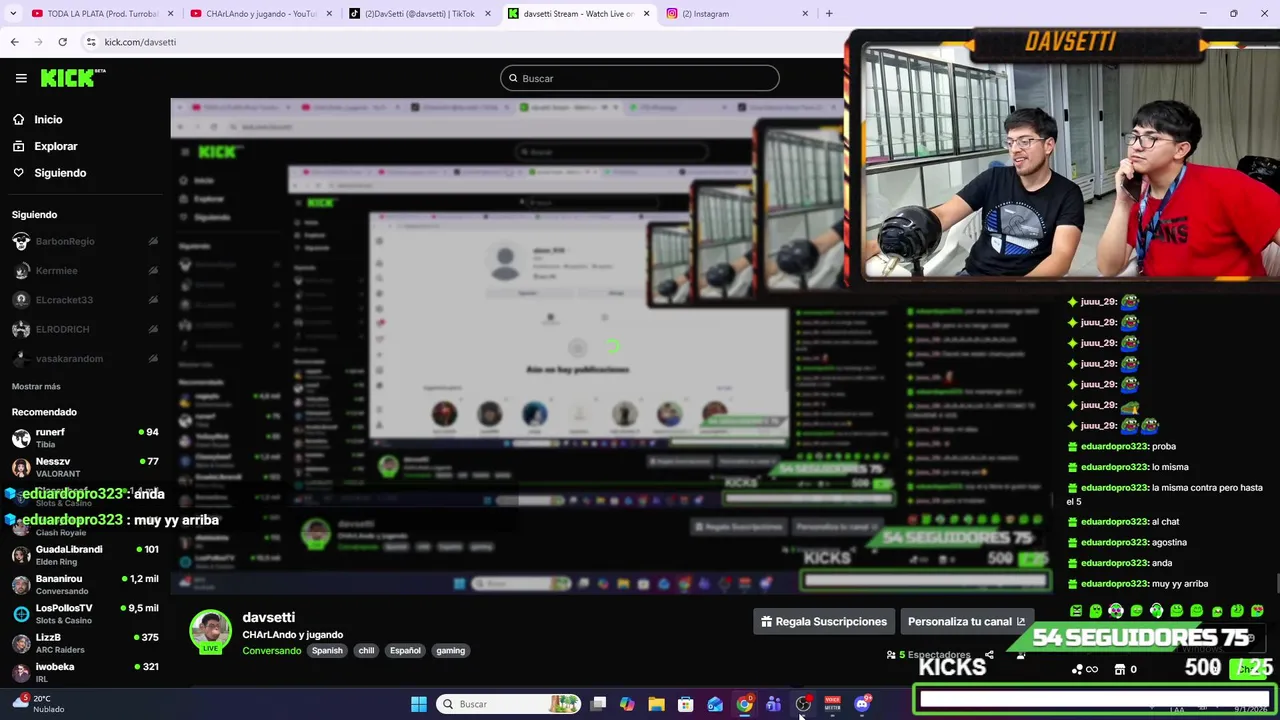Select the gaming stream tag
The height and width of the screenshot is (720, 1280).
pos(450,650)
